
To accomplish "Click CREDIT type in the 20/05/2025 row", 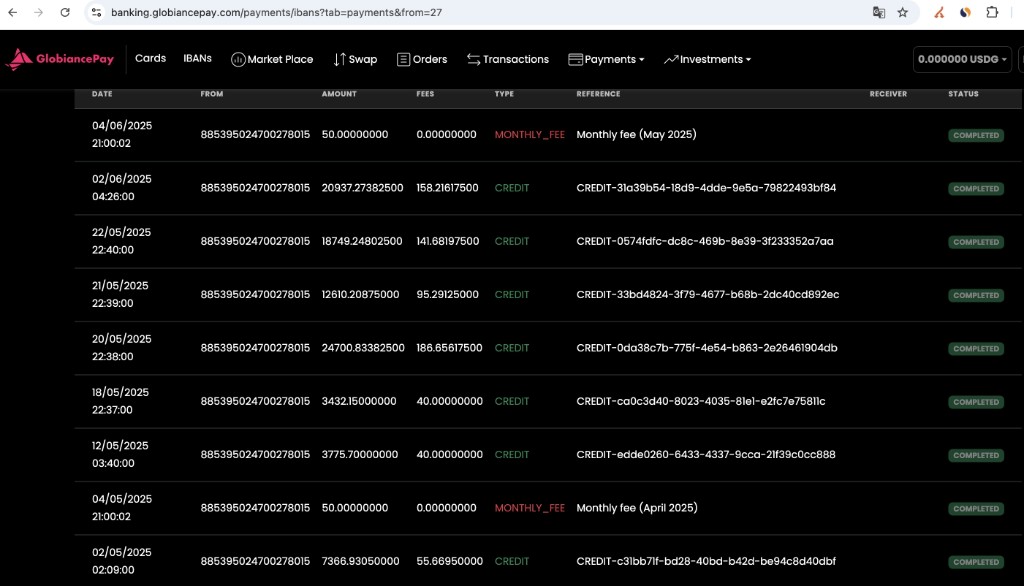I will (511, 348).
